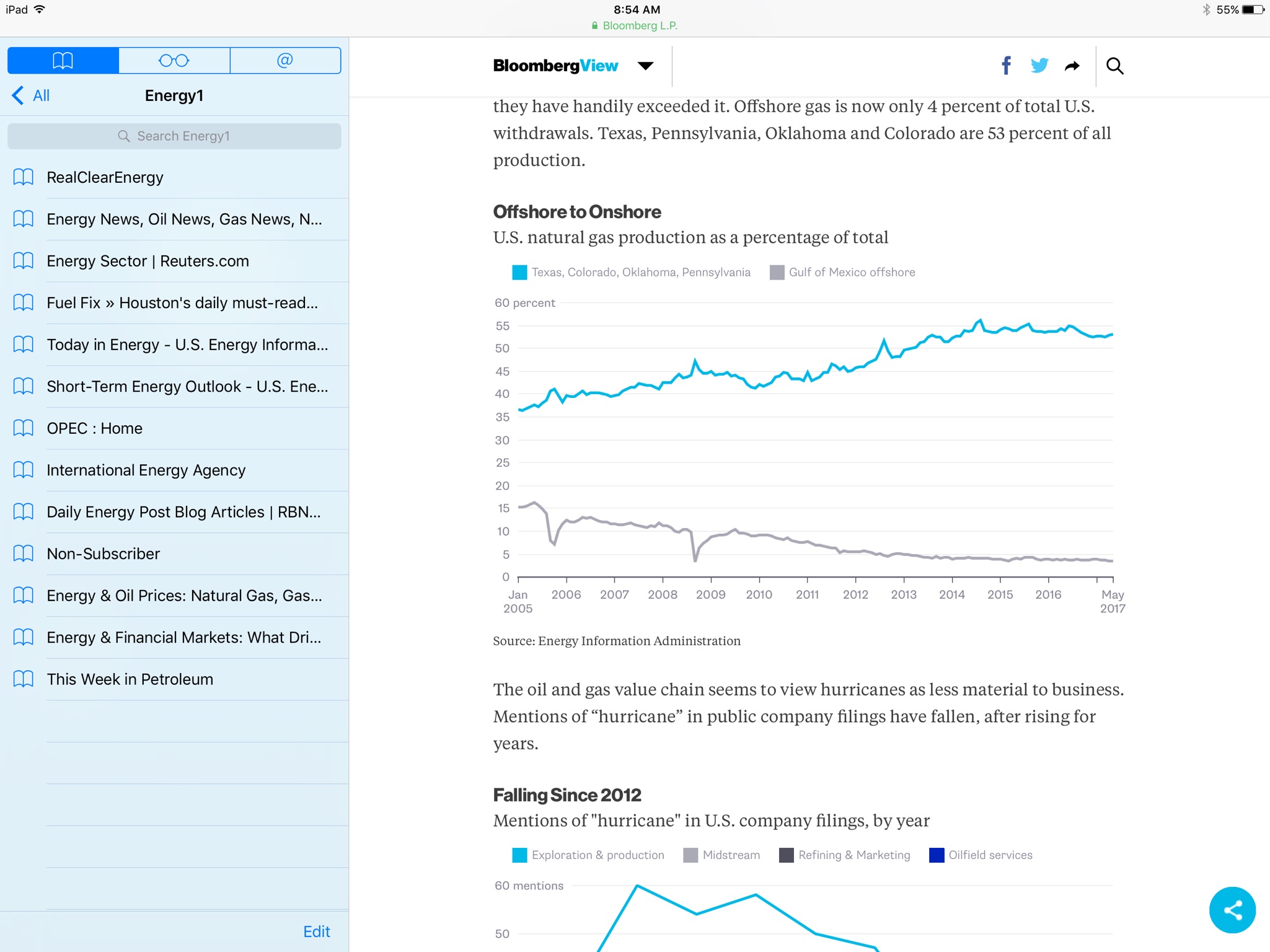Image resolution: width=1270 pixels, height=952 pixels.
Task: Tap the floating blue share button
Action: (1232, 909)
